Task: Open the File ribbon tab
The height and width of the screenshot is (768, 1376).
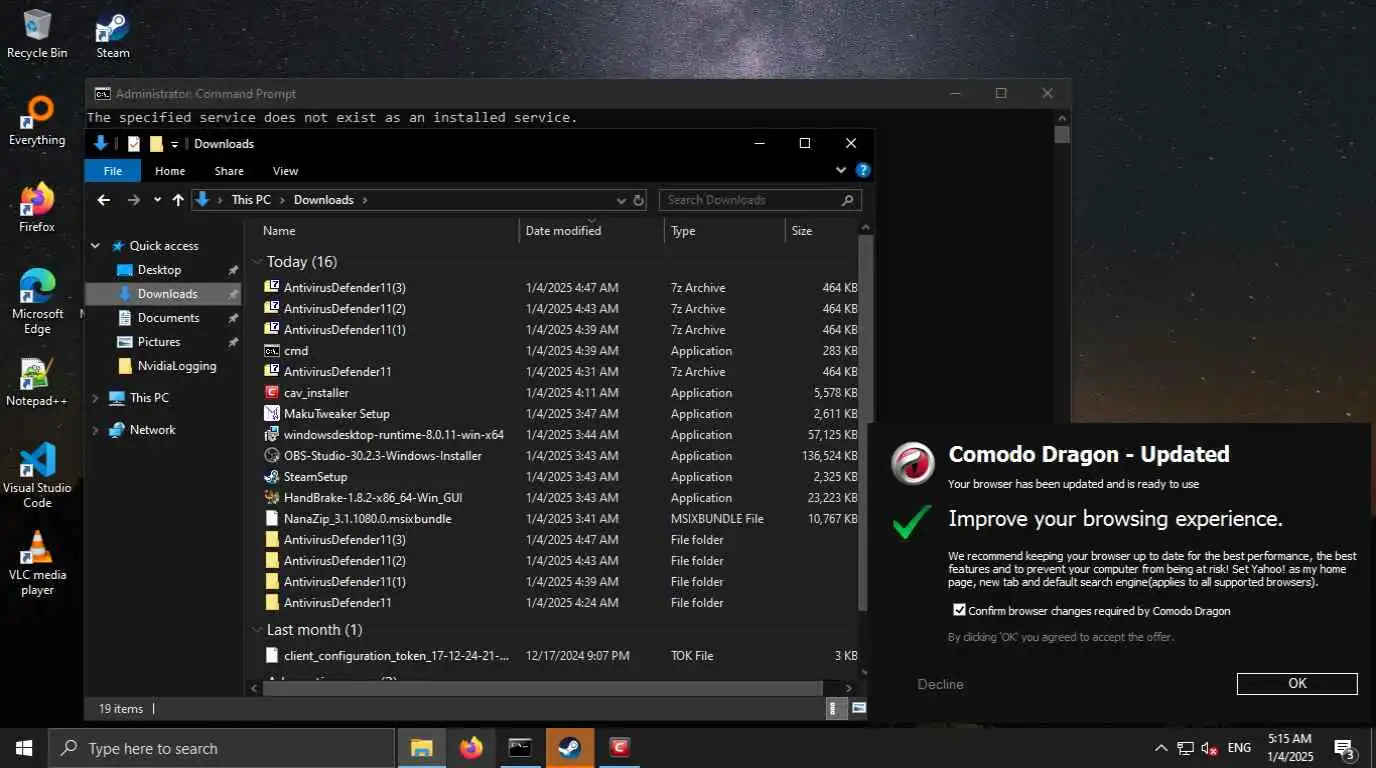Action: 113,171
